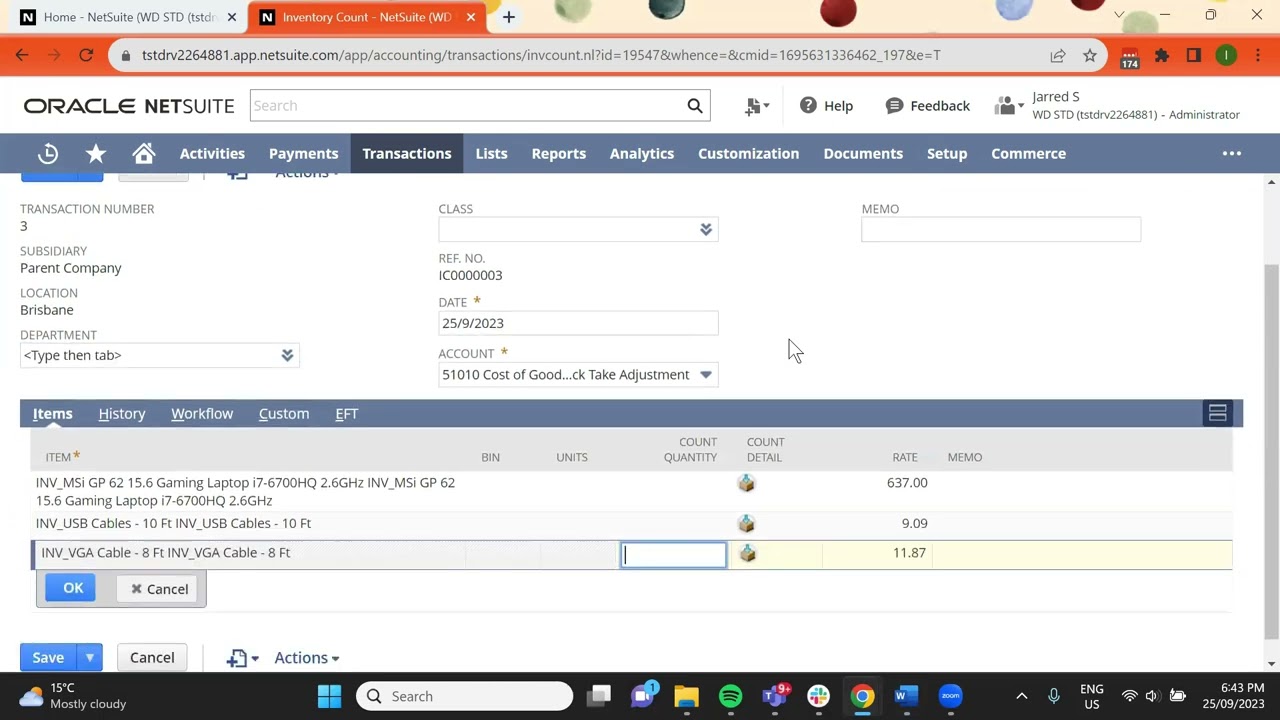Share this page from the address bar
The image size is (1280, 720).
pos(1057,56)
